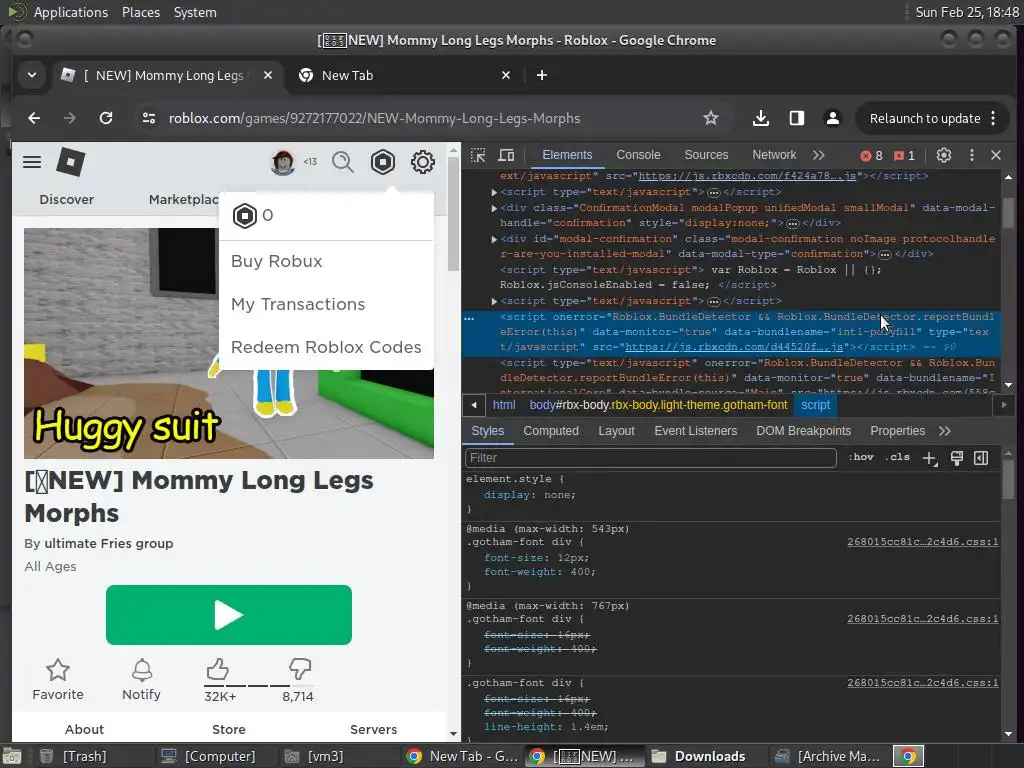The height and width of the screenshot is (768, 1024).
Task: Go back to the previous page
Action: pos(34,118)
